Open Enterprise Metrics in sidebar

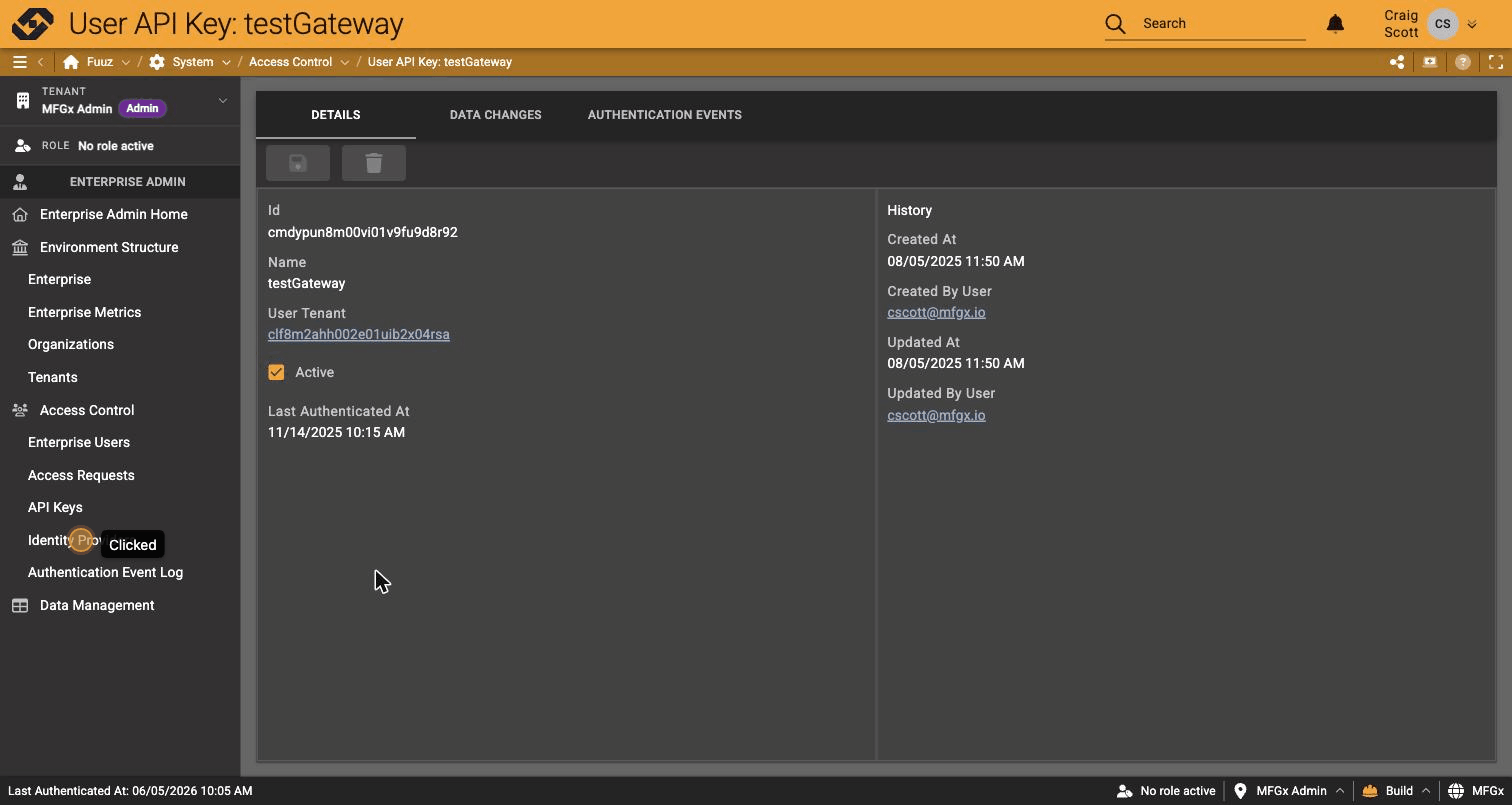(x=84, y=313)
